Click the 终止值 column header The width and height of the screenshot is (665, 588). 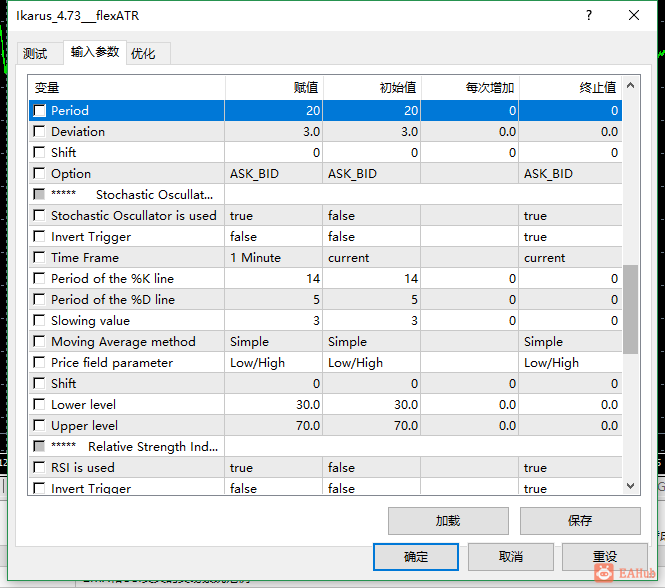[570, 88]
